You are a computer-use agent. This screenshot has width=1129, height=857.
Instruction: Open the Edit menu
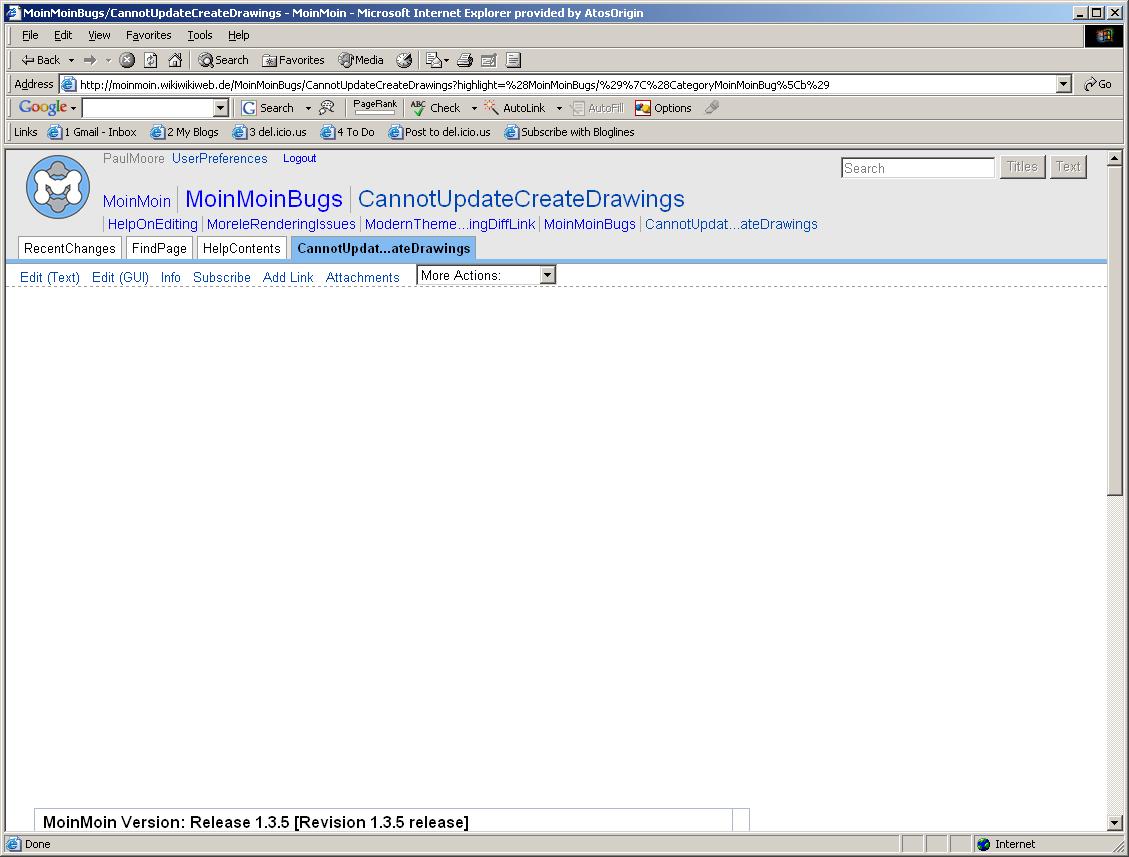(x=63, y=35)
